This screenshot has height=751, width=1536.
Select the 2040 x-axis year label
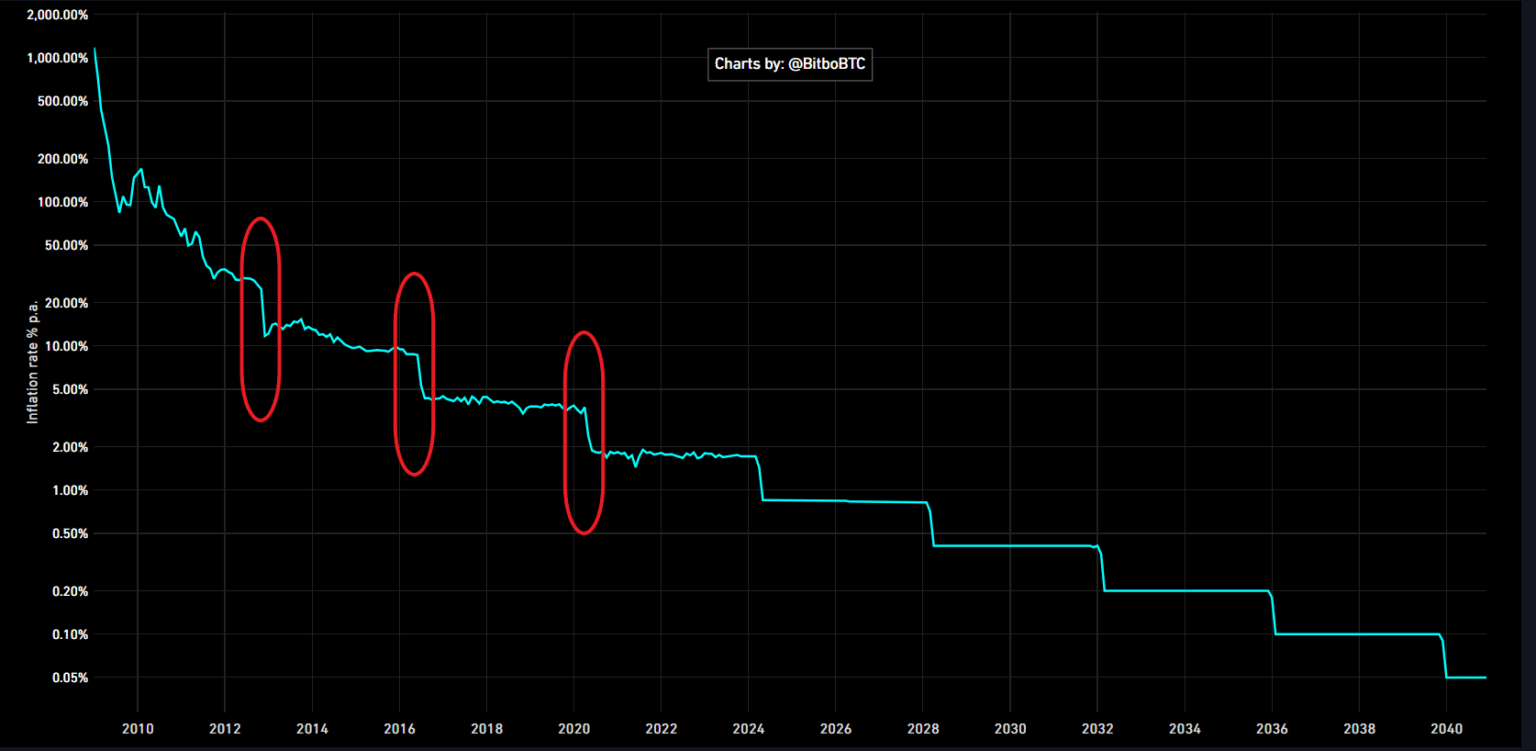click(1447, 728)
